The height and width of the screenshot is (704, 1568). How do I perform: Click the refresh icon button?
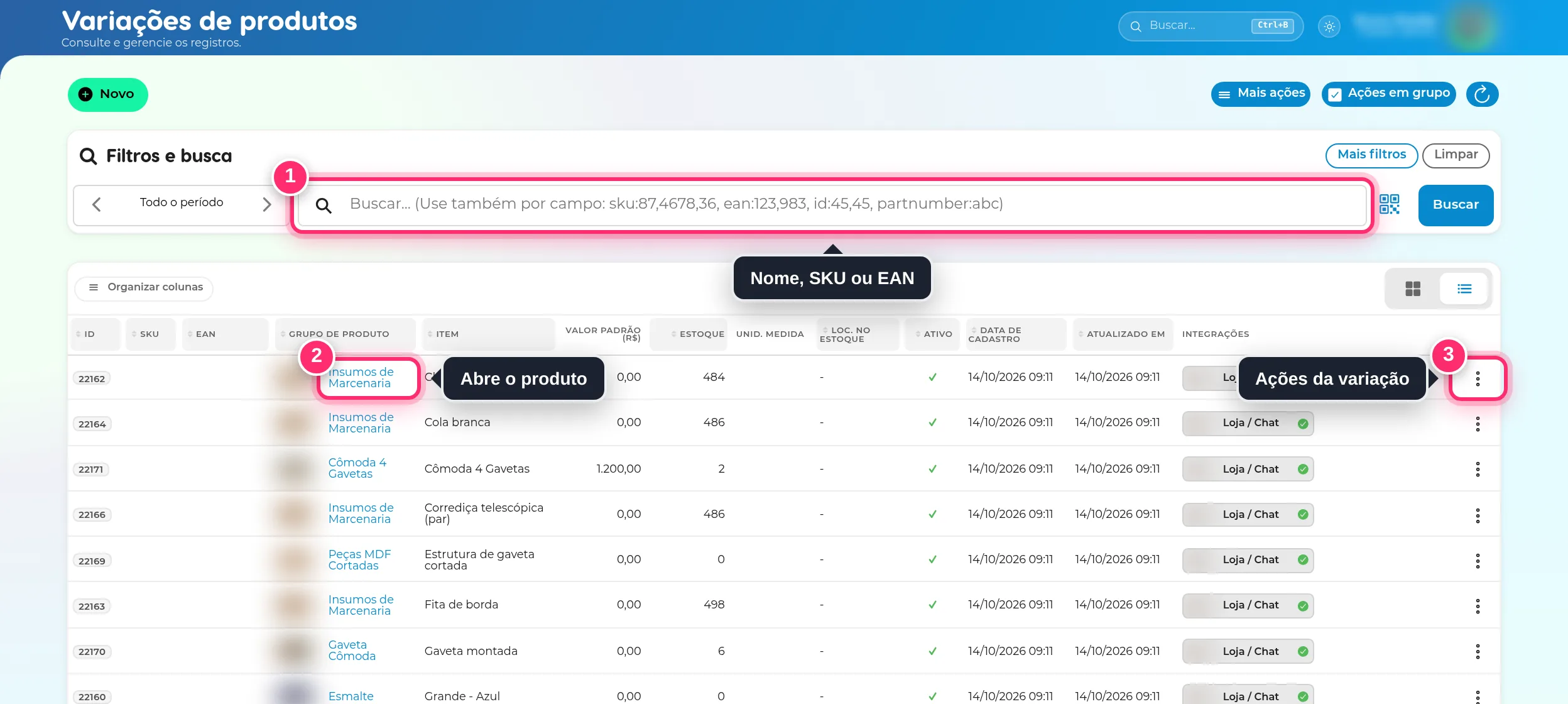coord(1483,94)
